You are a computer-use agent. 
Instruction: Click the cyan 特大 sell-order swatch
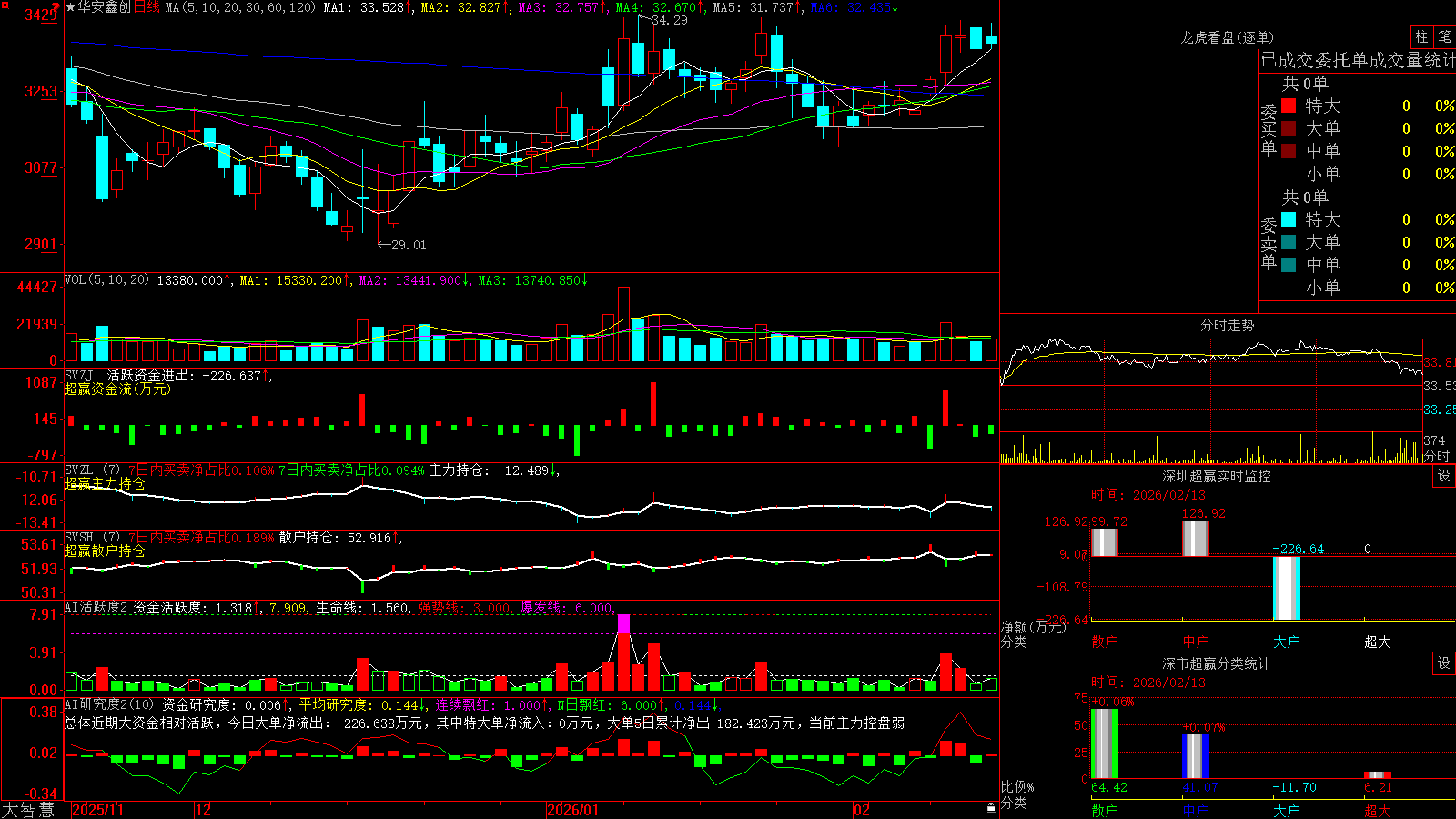tap(1289, 219)
